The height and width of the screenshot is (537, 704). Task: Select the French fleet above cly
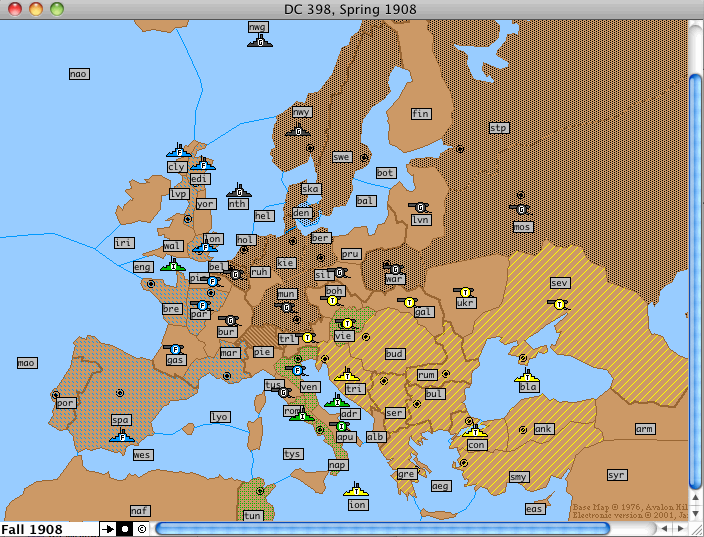click(x=179, y=151)
